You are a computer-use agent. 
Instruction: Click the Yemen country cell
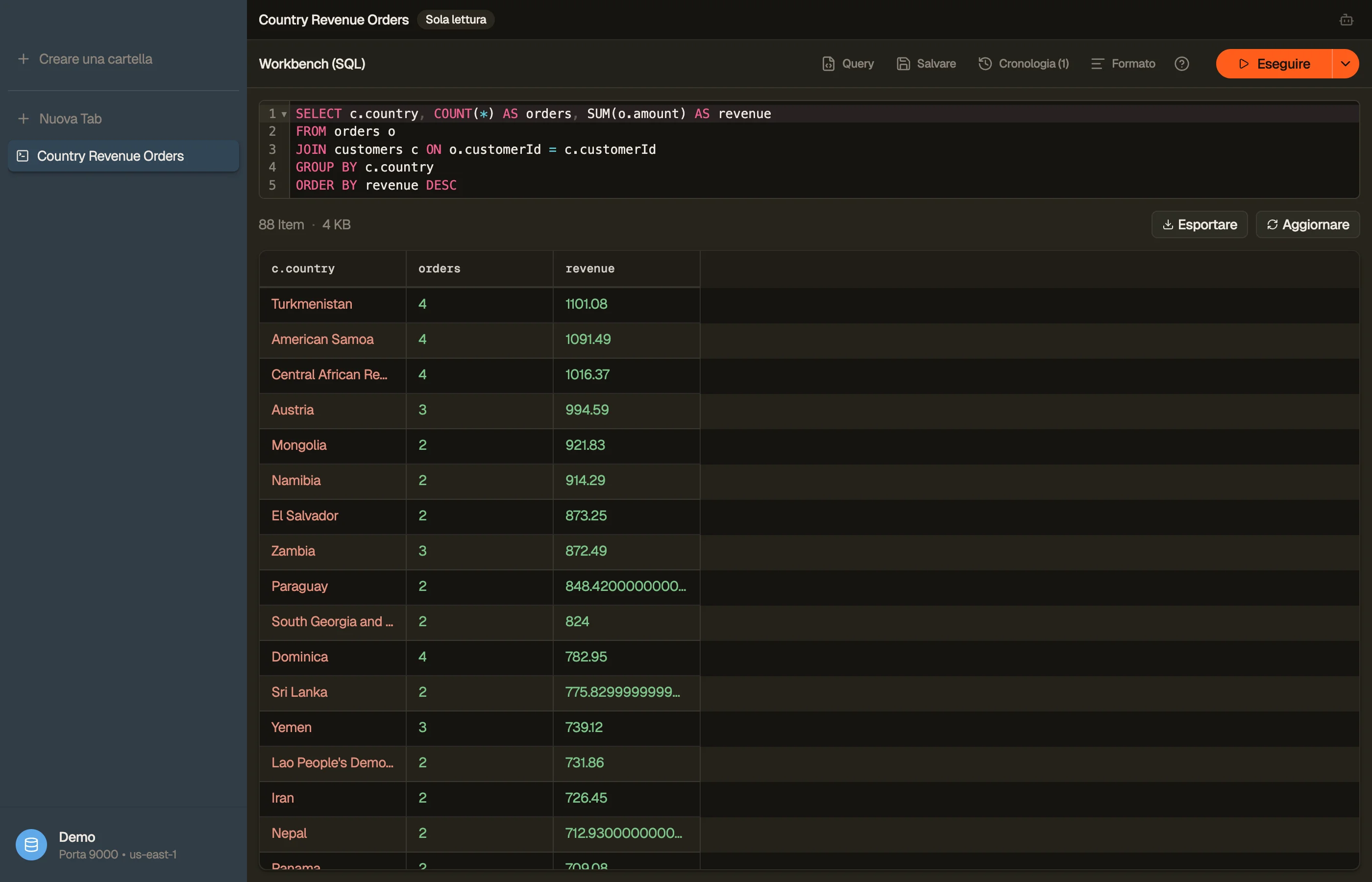point(333,727)
